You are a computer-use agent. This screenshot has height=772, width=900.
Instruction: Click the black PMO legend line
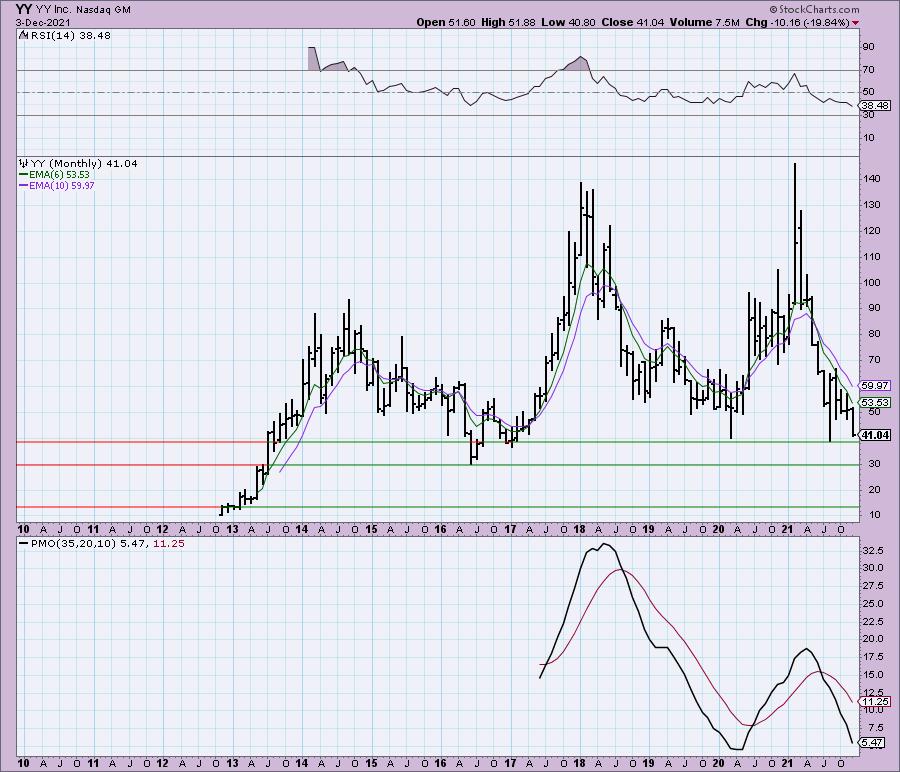click(24, 543)
